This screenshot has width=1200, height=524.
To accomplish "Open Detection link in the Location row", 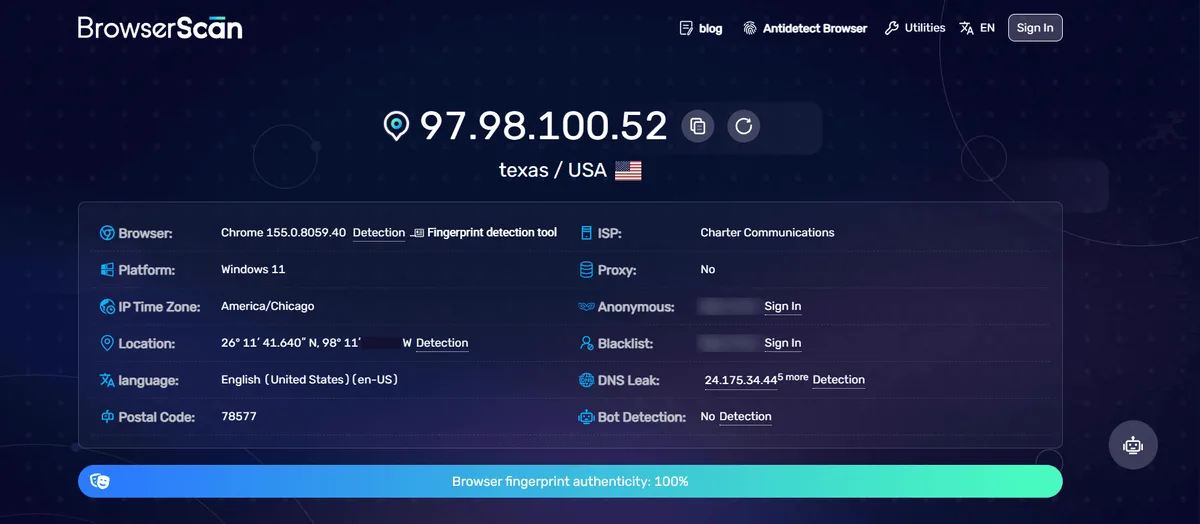I will pyautogui.click(x=442, y=343).
